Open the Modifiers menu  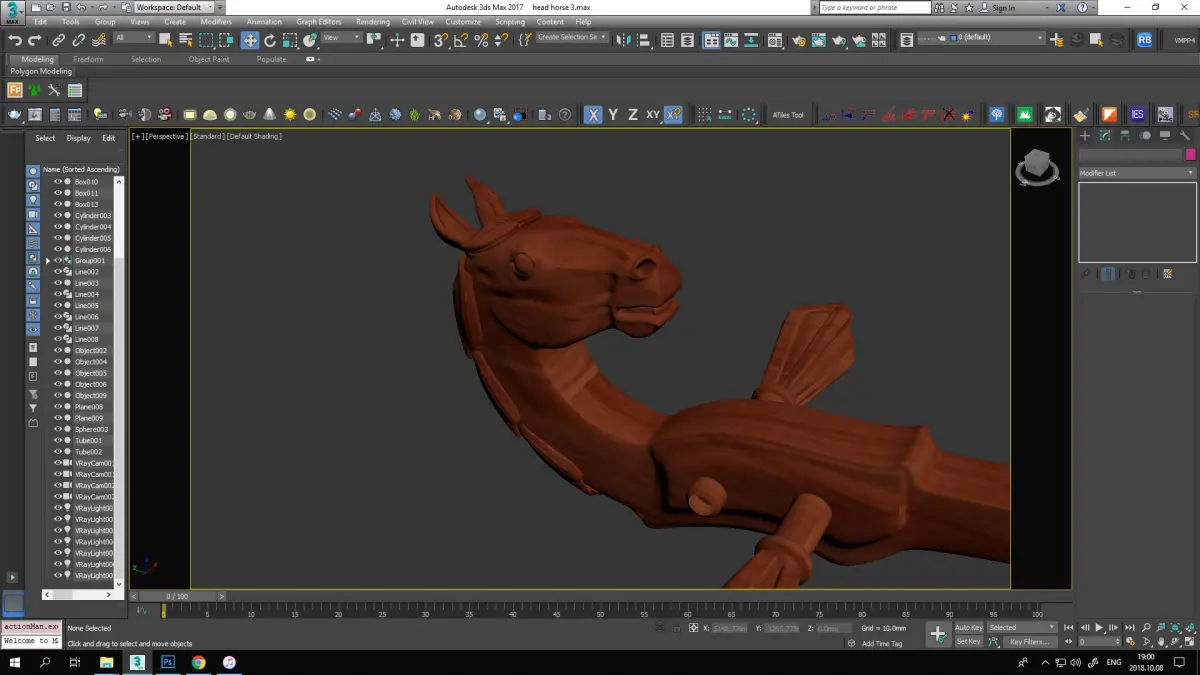216,21
